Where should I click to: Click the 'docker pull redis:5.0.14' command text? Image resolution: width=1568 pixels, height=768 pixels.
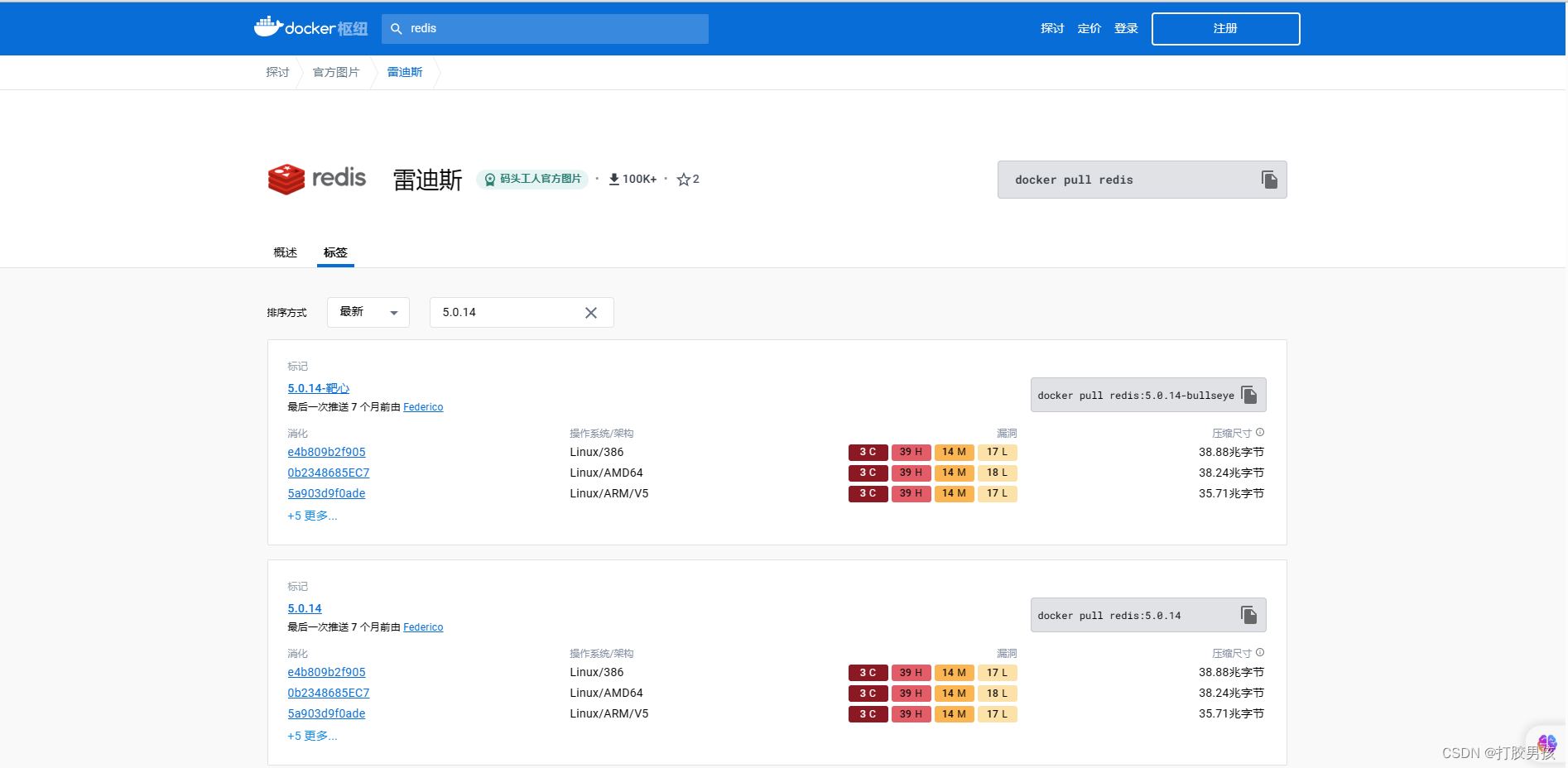[1109, 616]
